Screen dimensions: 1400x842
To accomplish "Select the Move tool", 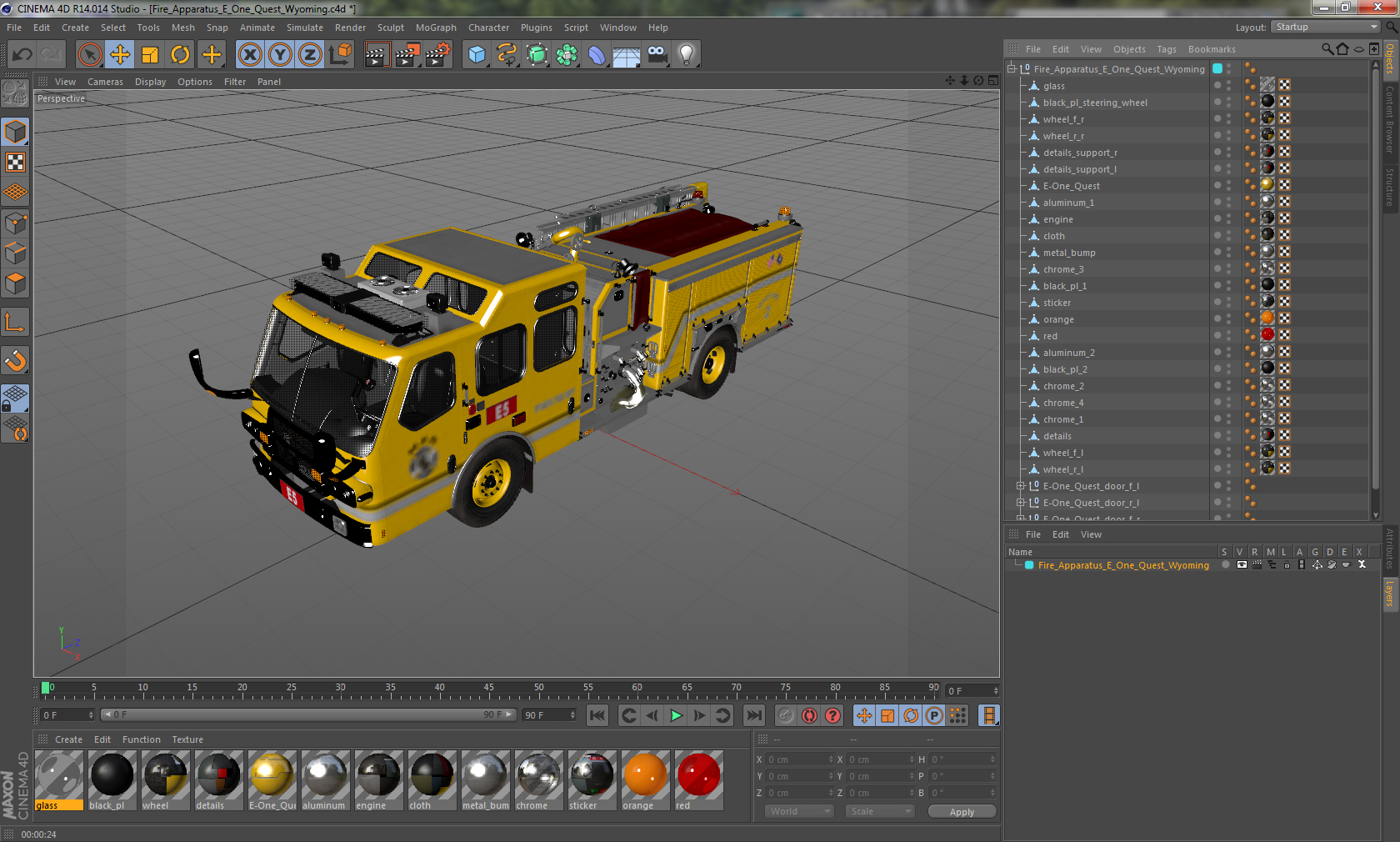I will coord(120,55).
